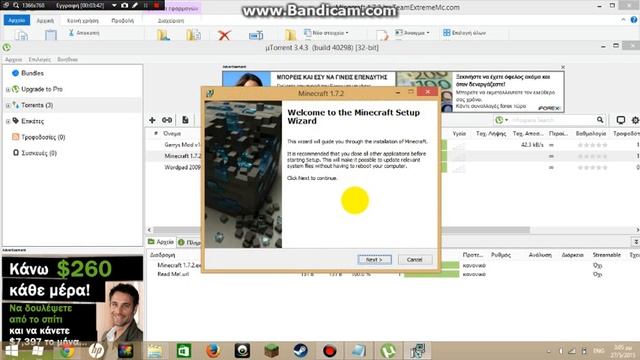The image size is (640, 360).
Task: Open Άνοιγμα dropdown in Explorer ribbon
Action: pos(412,33)
